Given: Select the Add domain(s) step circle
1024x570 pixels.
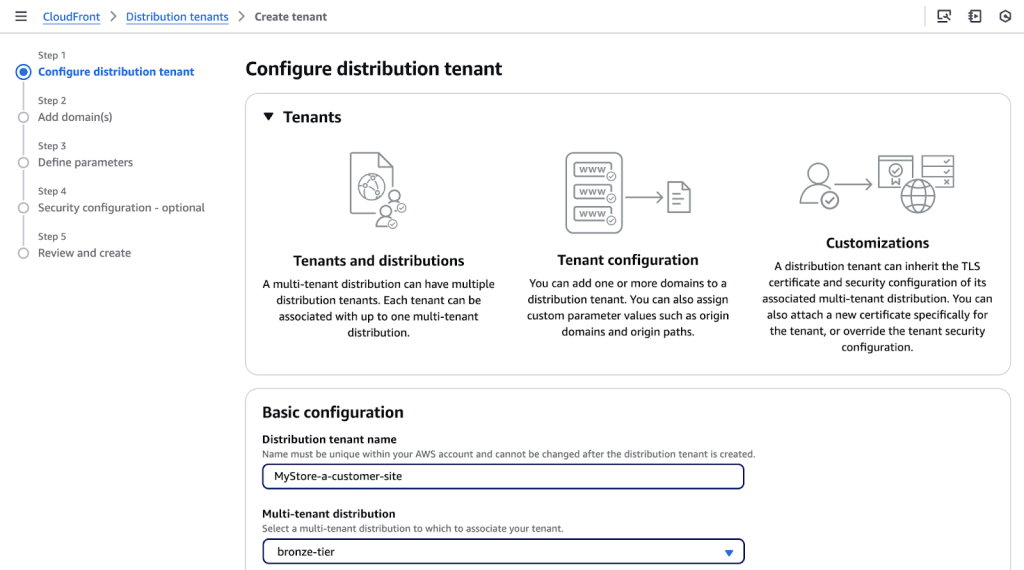Looking at the screenshot, I should point(23,117).
